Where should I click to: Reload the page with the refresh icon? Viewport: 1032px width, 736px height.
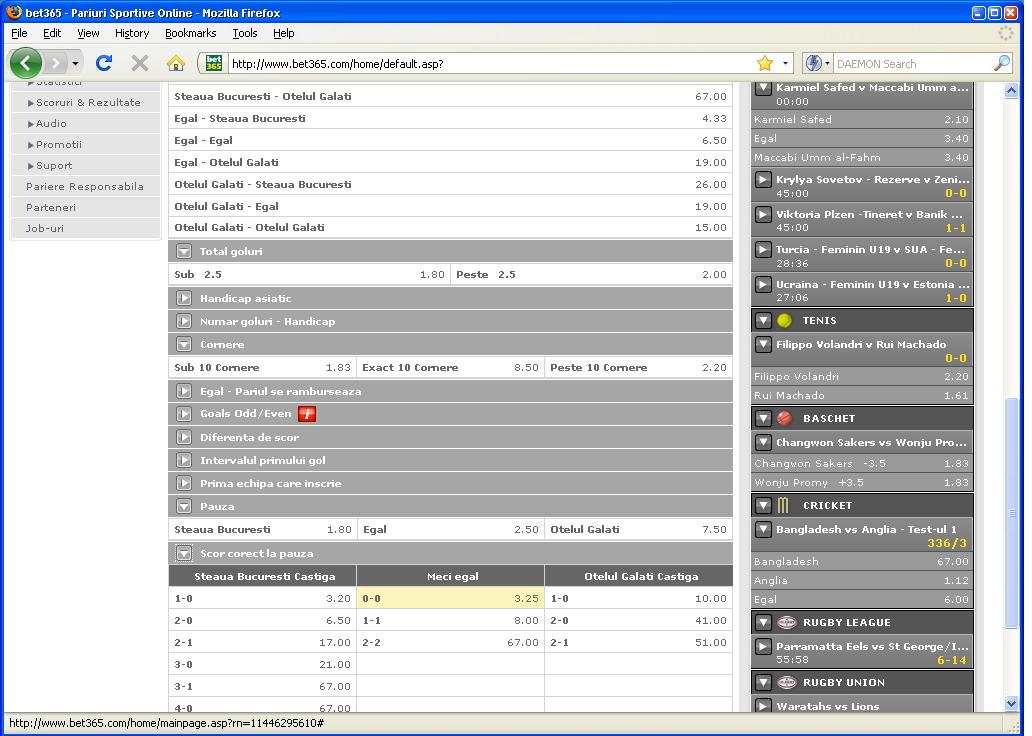pyautogui.click(x=103, y=63)
